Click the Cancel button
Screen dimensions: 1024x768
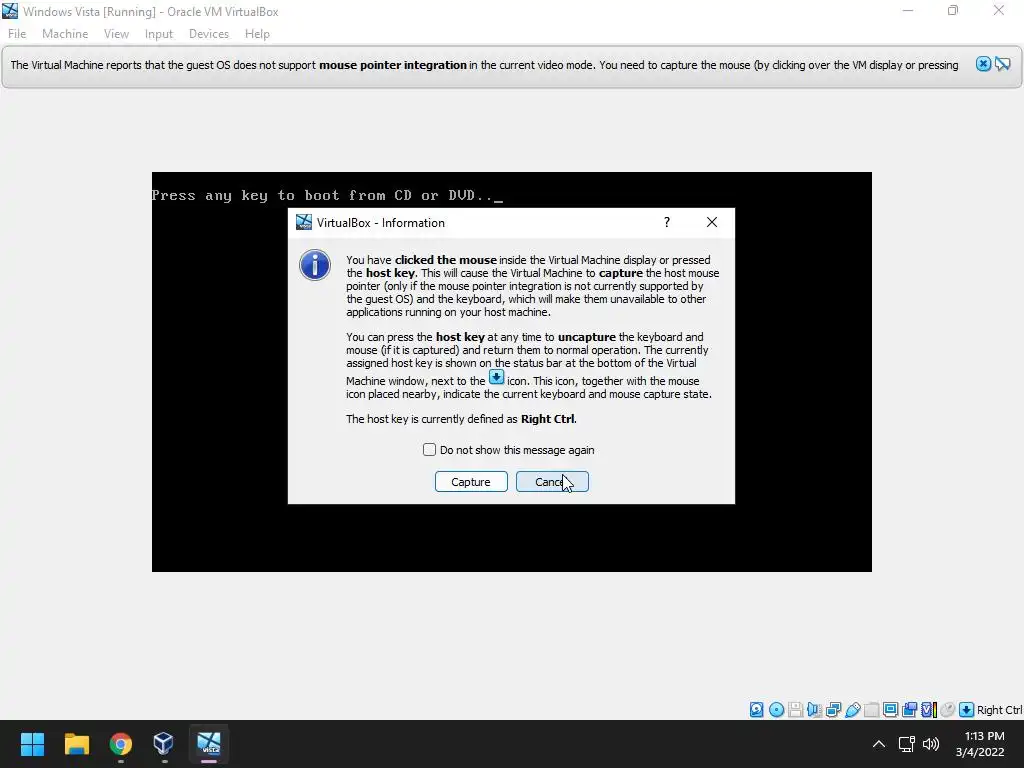coord(552,481)
